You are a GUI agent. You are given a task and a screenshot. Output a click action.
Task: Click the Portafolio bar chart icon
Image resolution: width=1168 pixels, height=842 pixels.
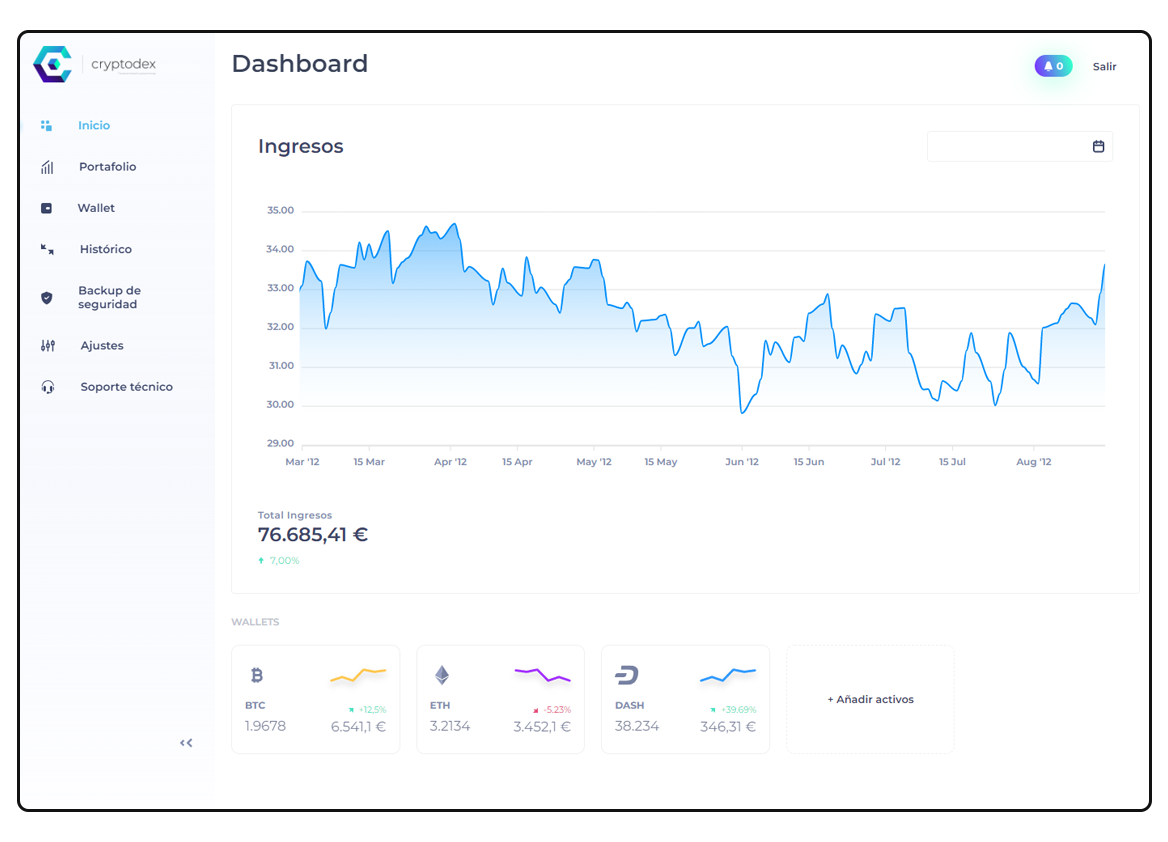click(47, 167)
